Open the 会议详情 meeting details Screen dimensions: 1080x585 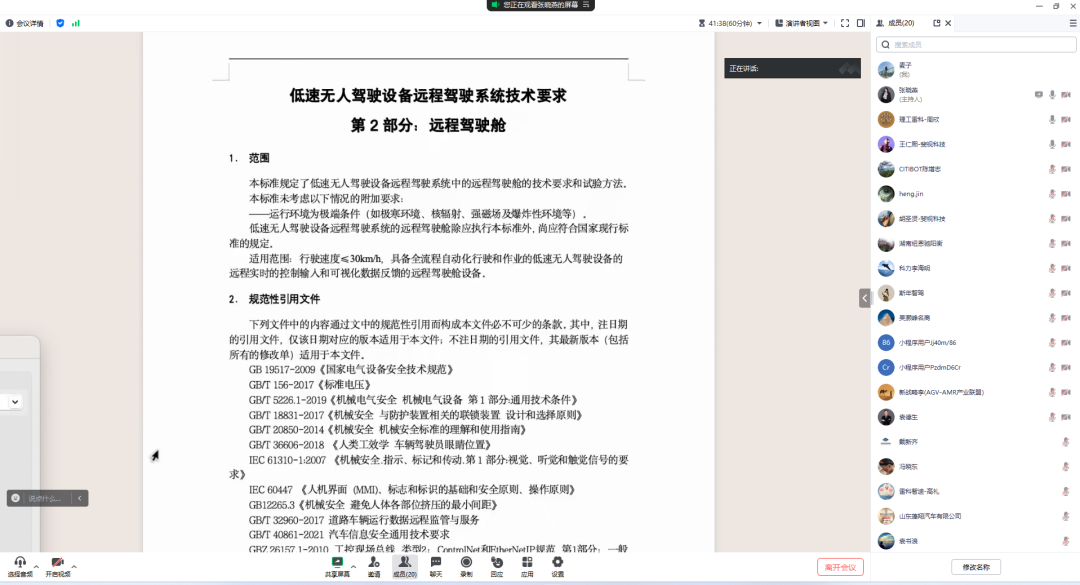(25, 22)
